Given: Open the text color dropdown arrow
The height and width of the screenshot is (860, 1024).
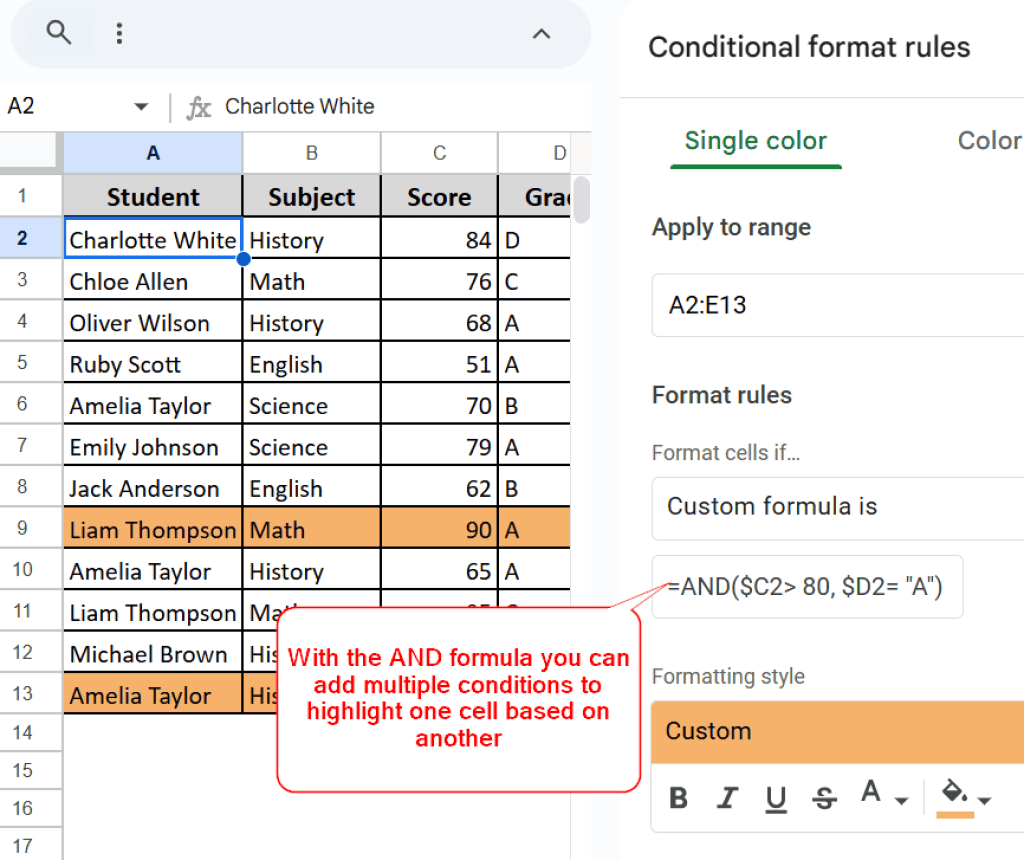Looking at the screenshot, I should click(x=902, y=800).
